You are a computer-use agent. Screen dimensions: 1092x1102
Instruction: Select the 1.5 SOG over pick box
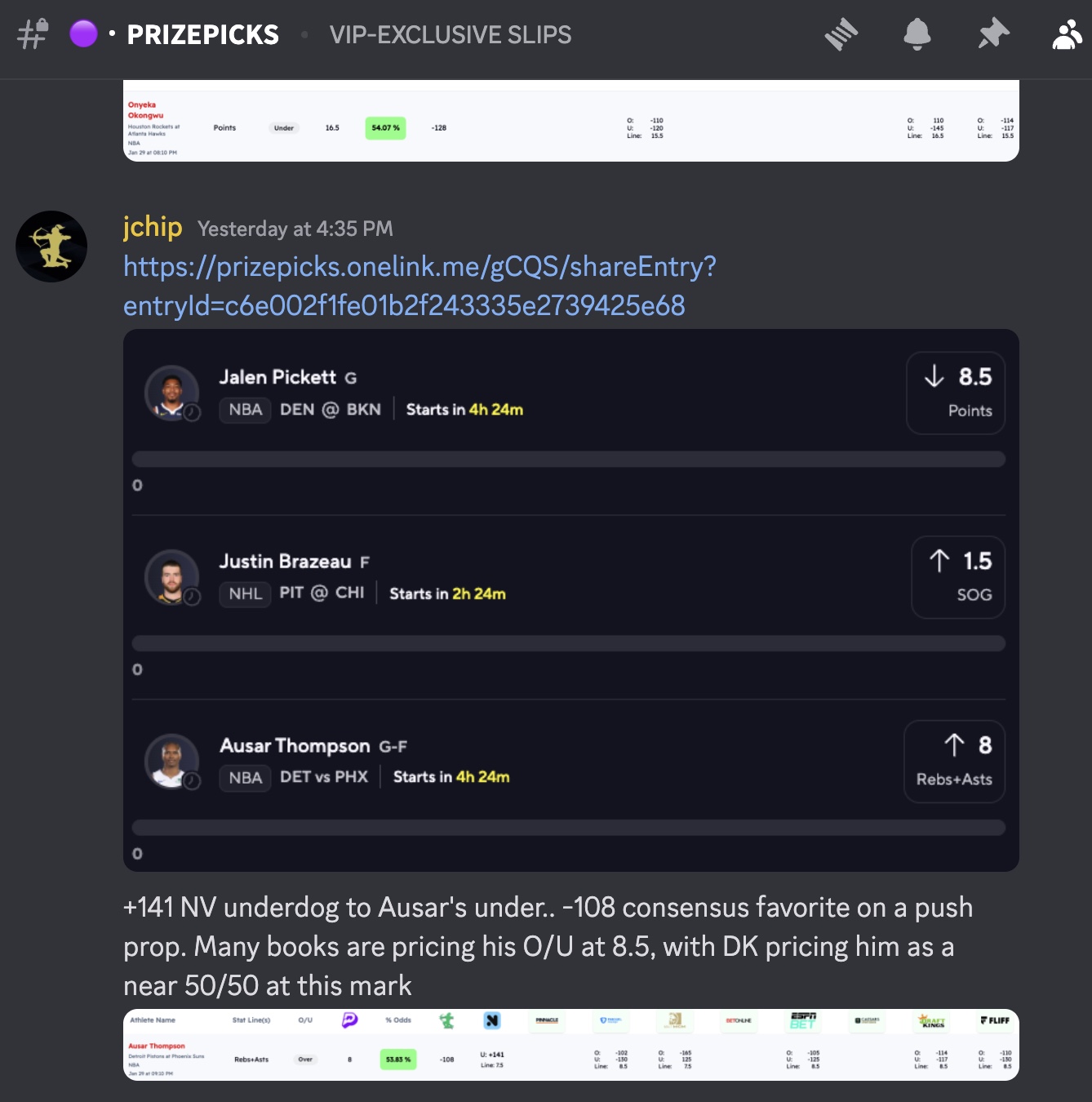coord(957,577)
